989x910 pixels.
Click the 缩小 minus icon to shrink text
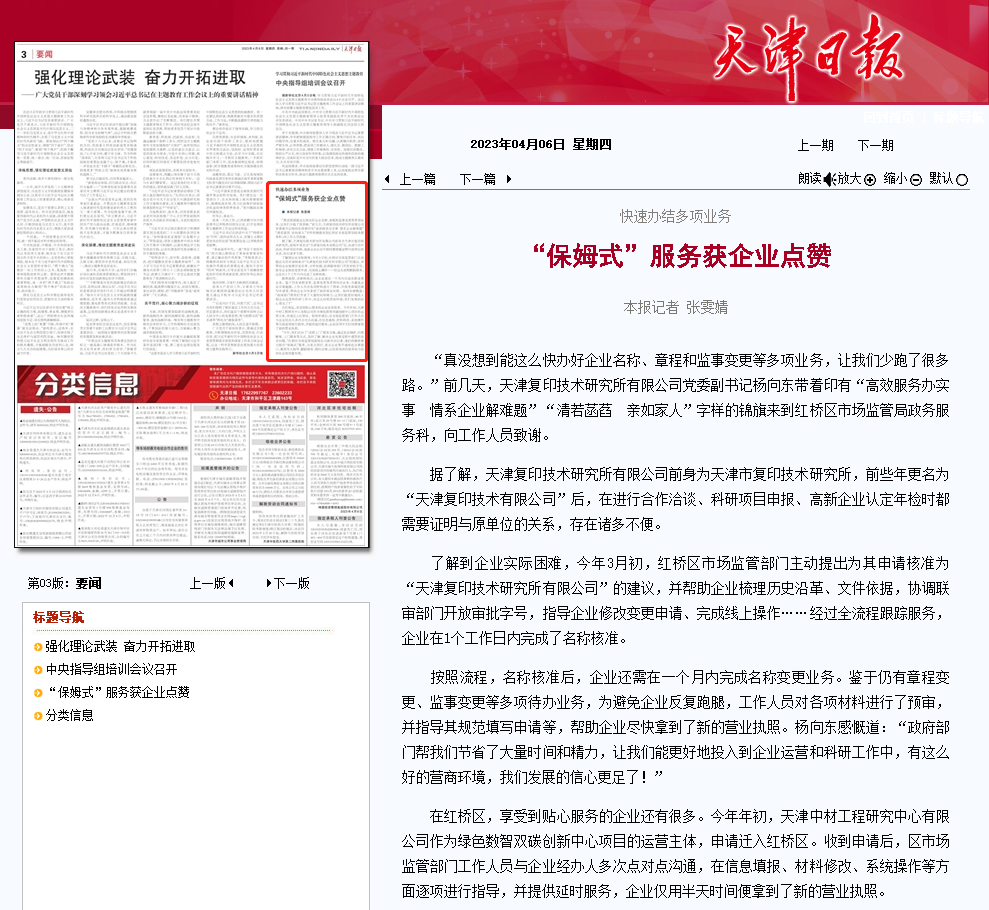tap(916, 178)
